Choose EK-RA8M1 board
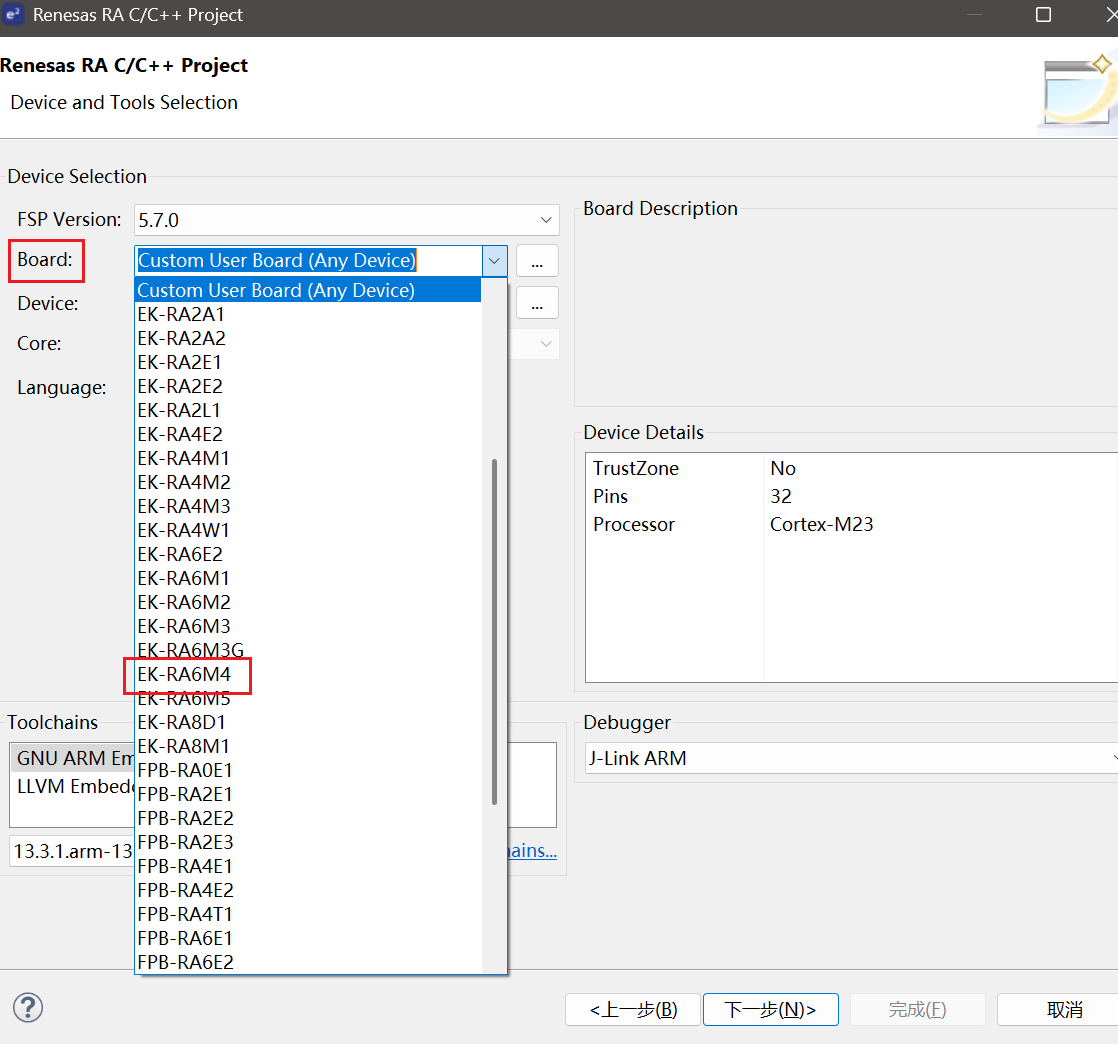 [x=308, y=747]
